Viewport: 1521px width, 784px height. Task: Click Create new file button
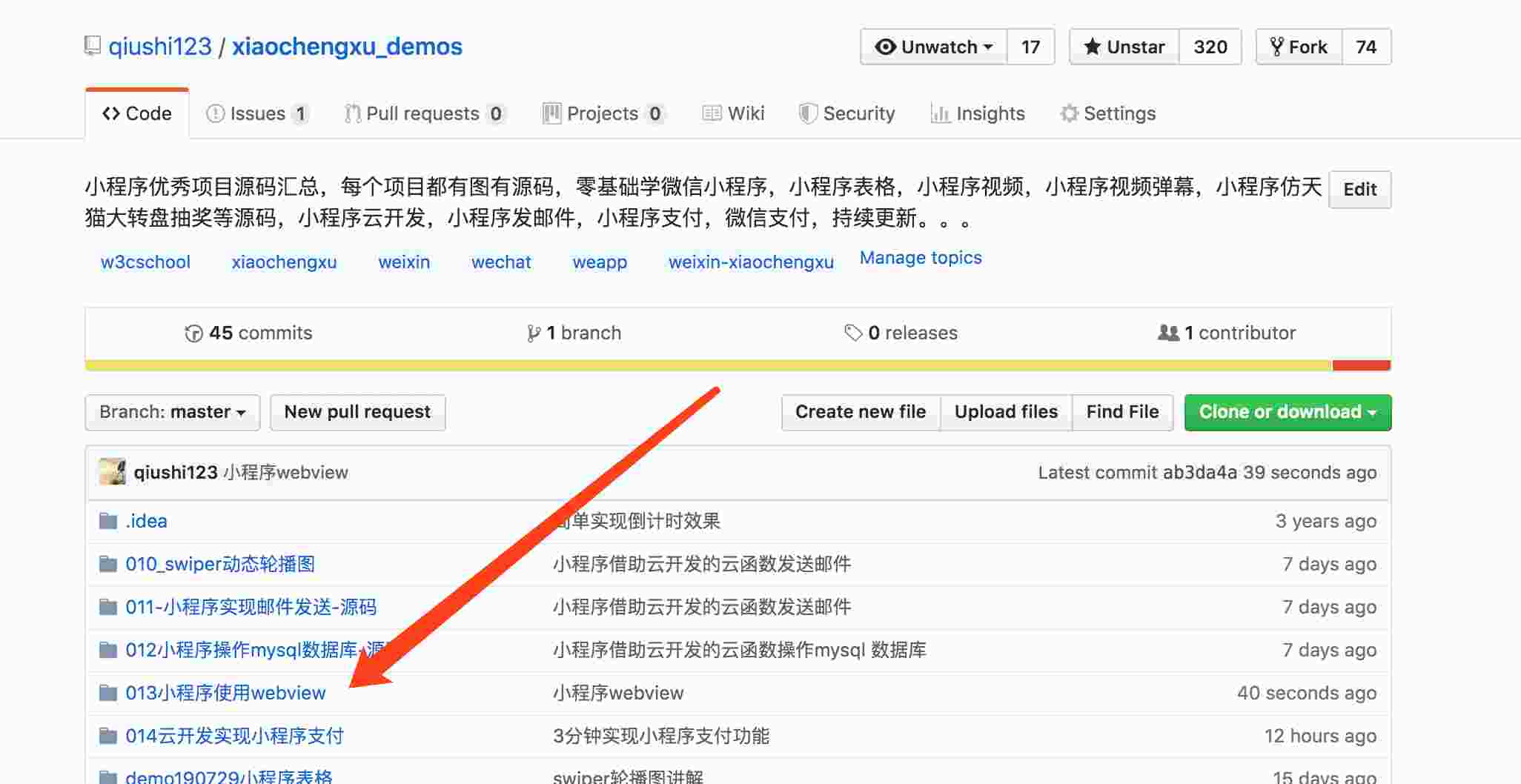coord(861,412)
